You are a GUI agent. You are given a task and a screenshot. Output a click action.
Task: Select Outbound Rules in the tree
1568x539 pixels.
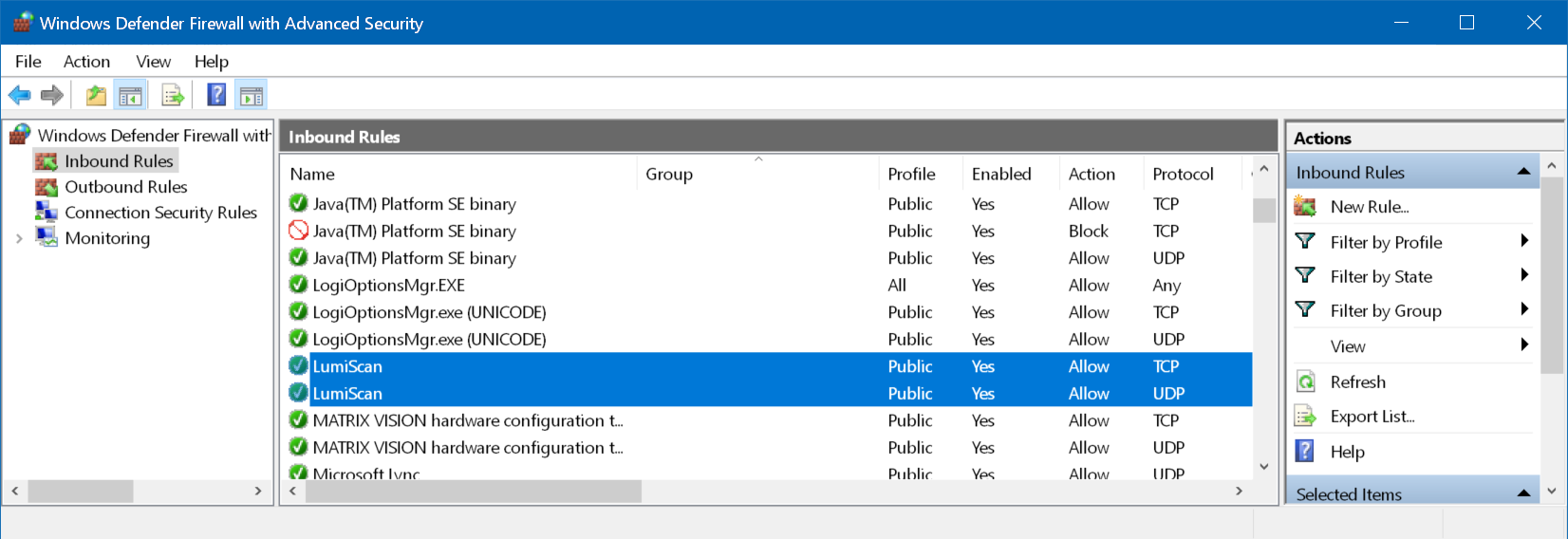pyautogui.click(x=126, y=187)
